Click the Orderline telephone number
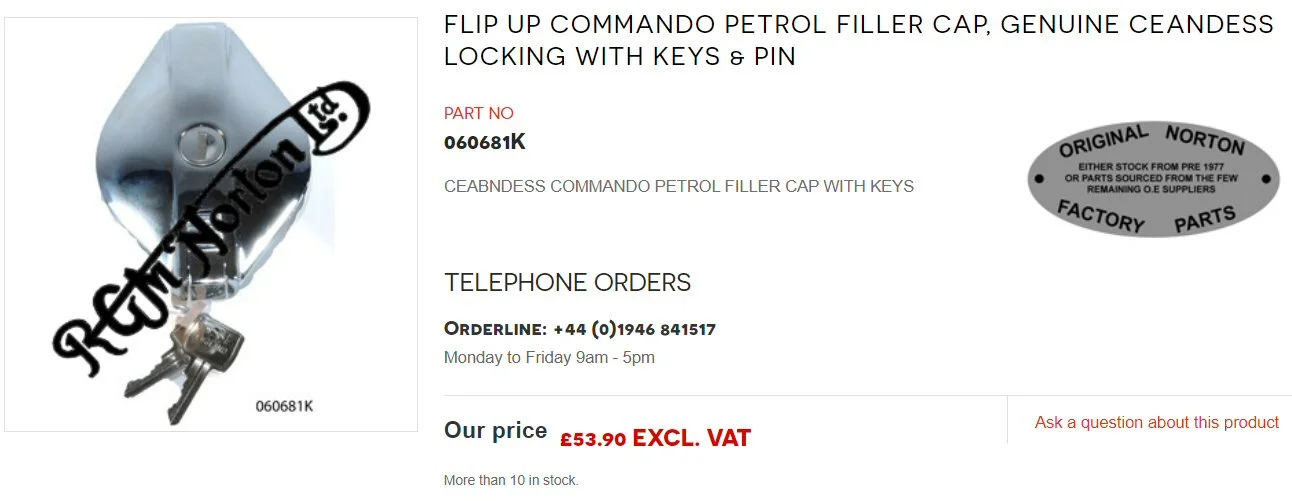 click(634, 329)
